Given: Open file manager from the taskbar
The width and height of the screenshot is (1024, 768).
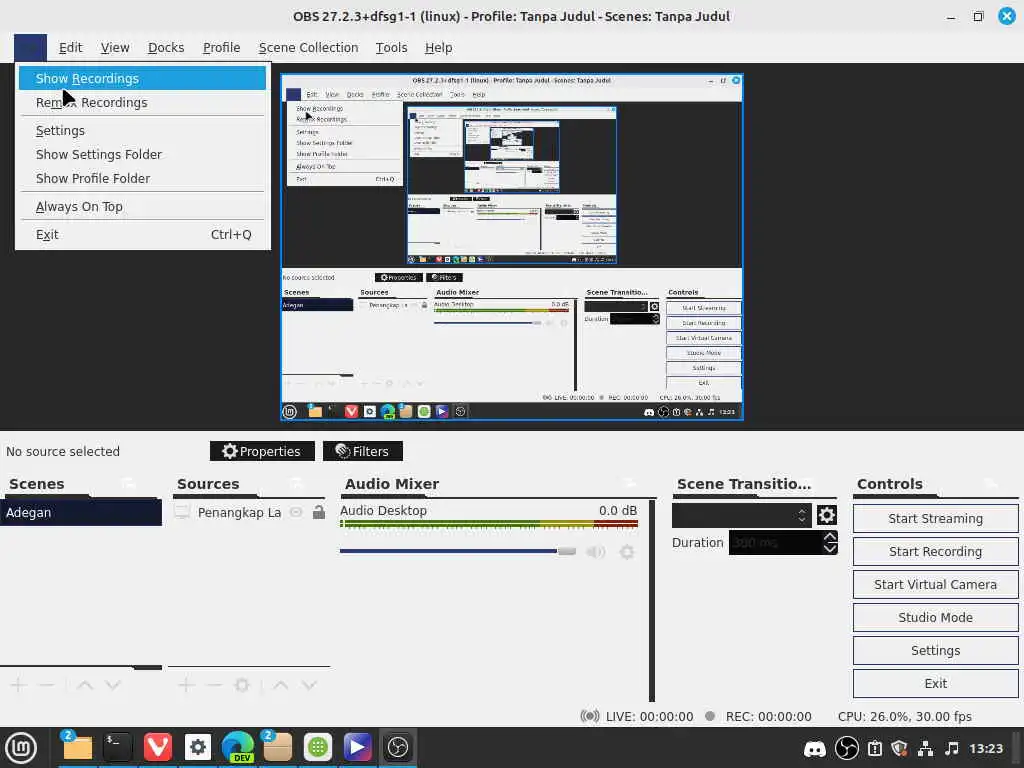Looking at the screenshot, I should tap(77, 748).
